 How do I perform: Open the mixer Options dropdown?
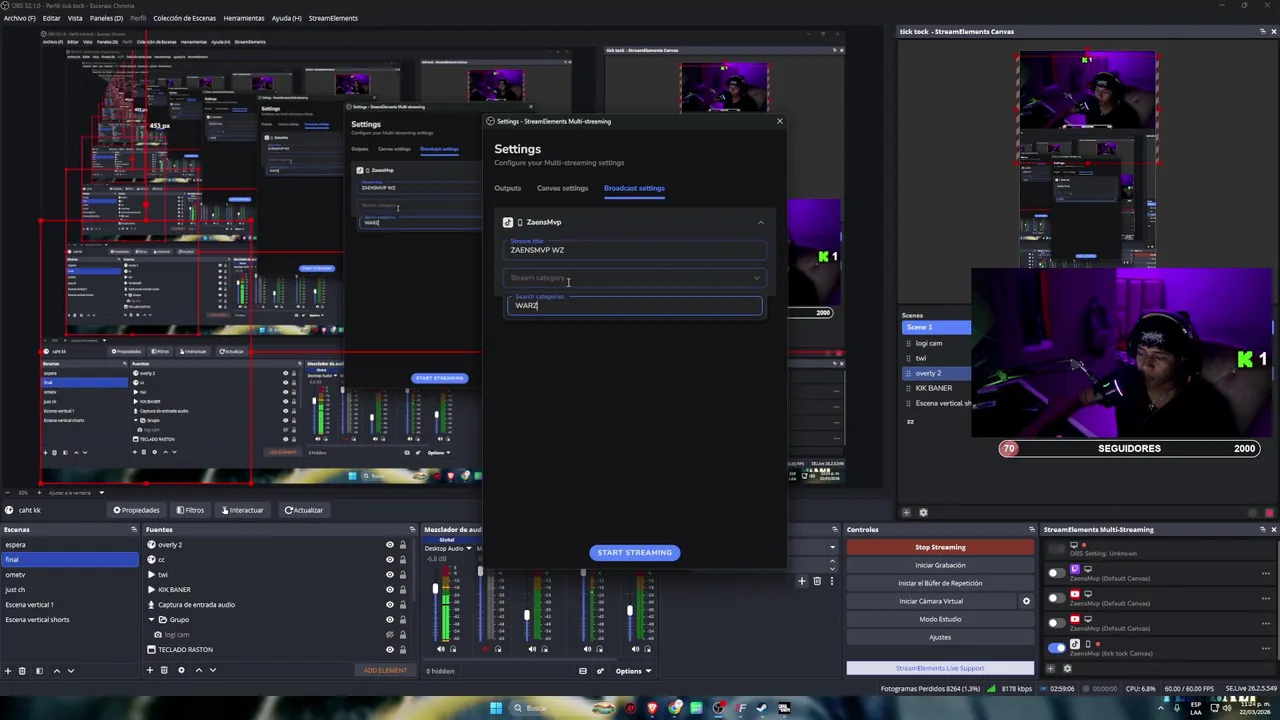pos(633,671)
